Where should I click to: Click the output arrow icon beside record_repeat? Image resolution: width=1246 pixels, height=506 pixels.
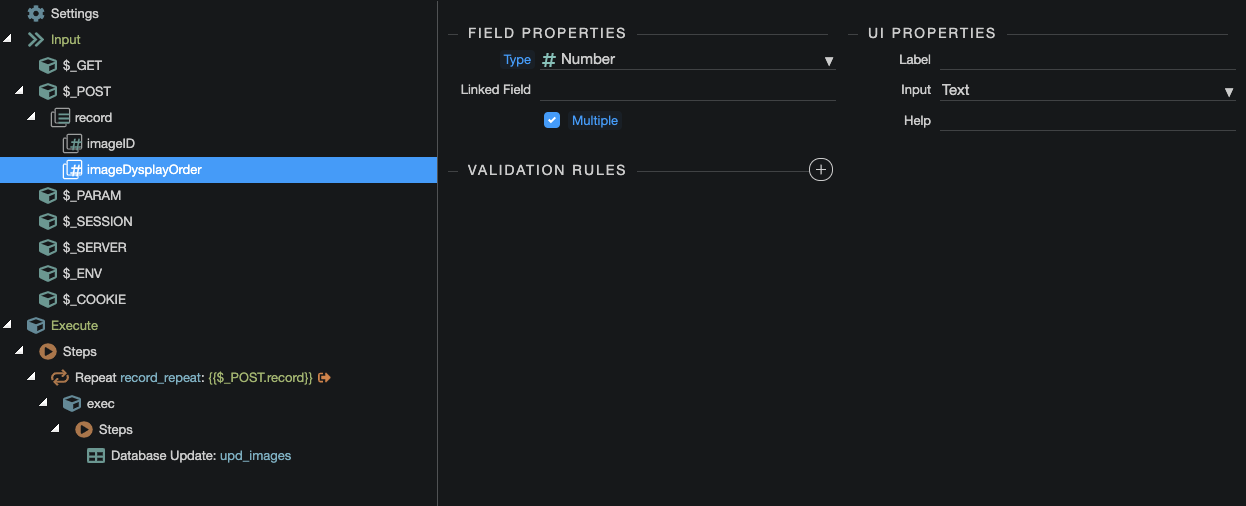(x=324, y=378)
